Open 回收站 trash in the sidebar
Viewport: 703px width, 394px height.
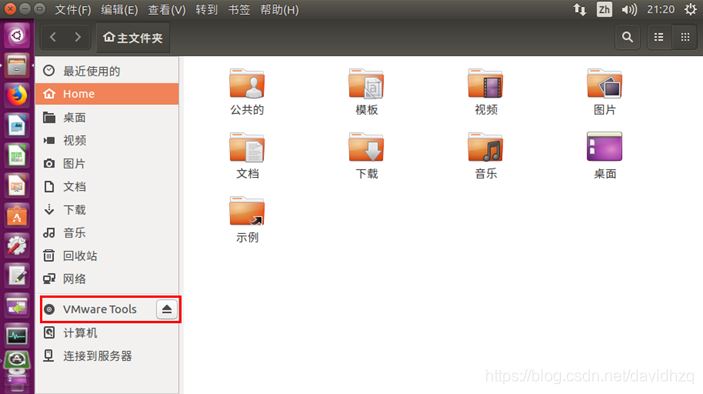pos(107,256)
